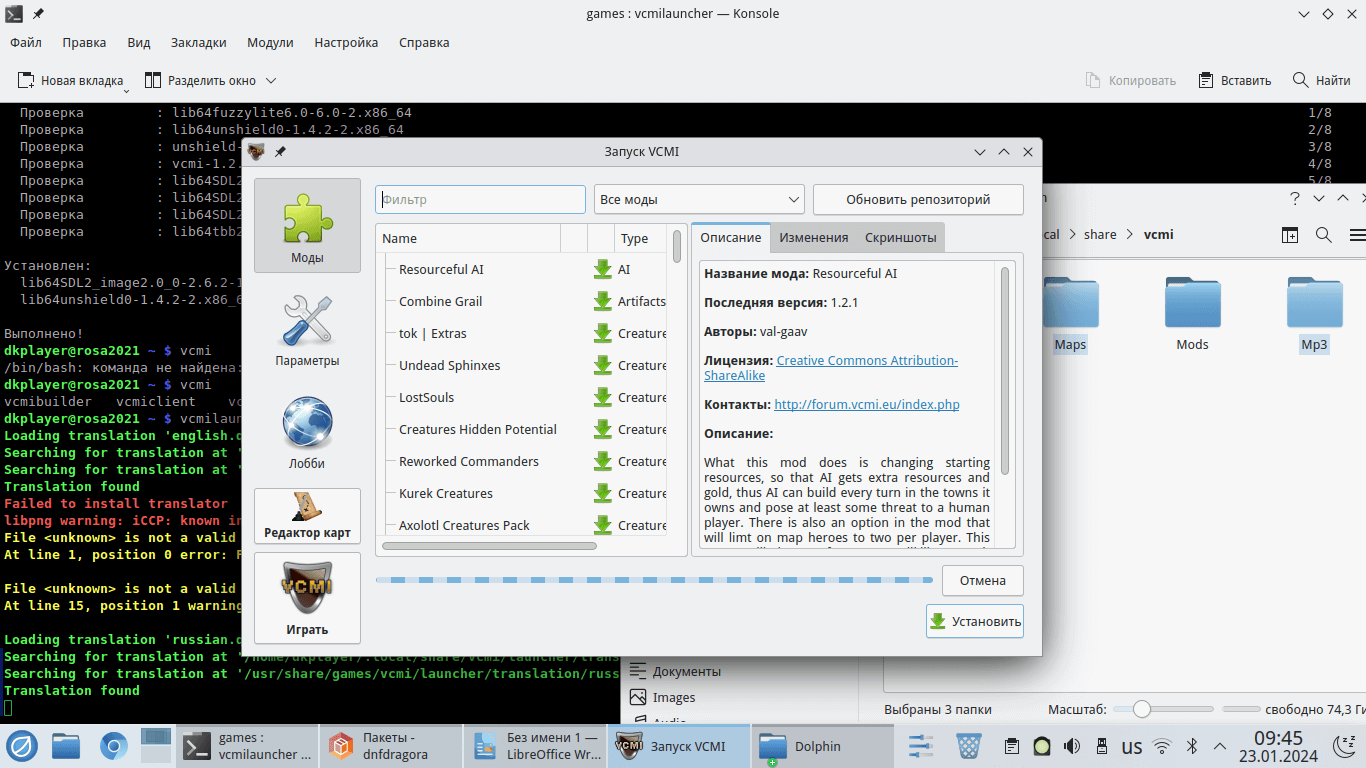Open the Mods folder in Dolphin

1192,314
